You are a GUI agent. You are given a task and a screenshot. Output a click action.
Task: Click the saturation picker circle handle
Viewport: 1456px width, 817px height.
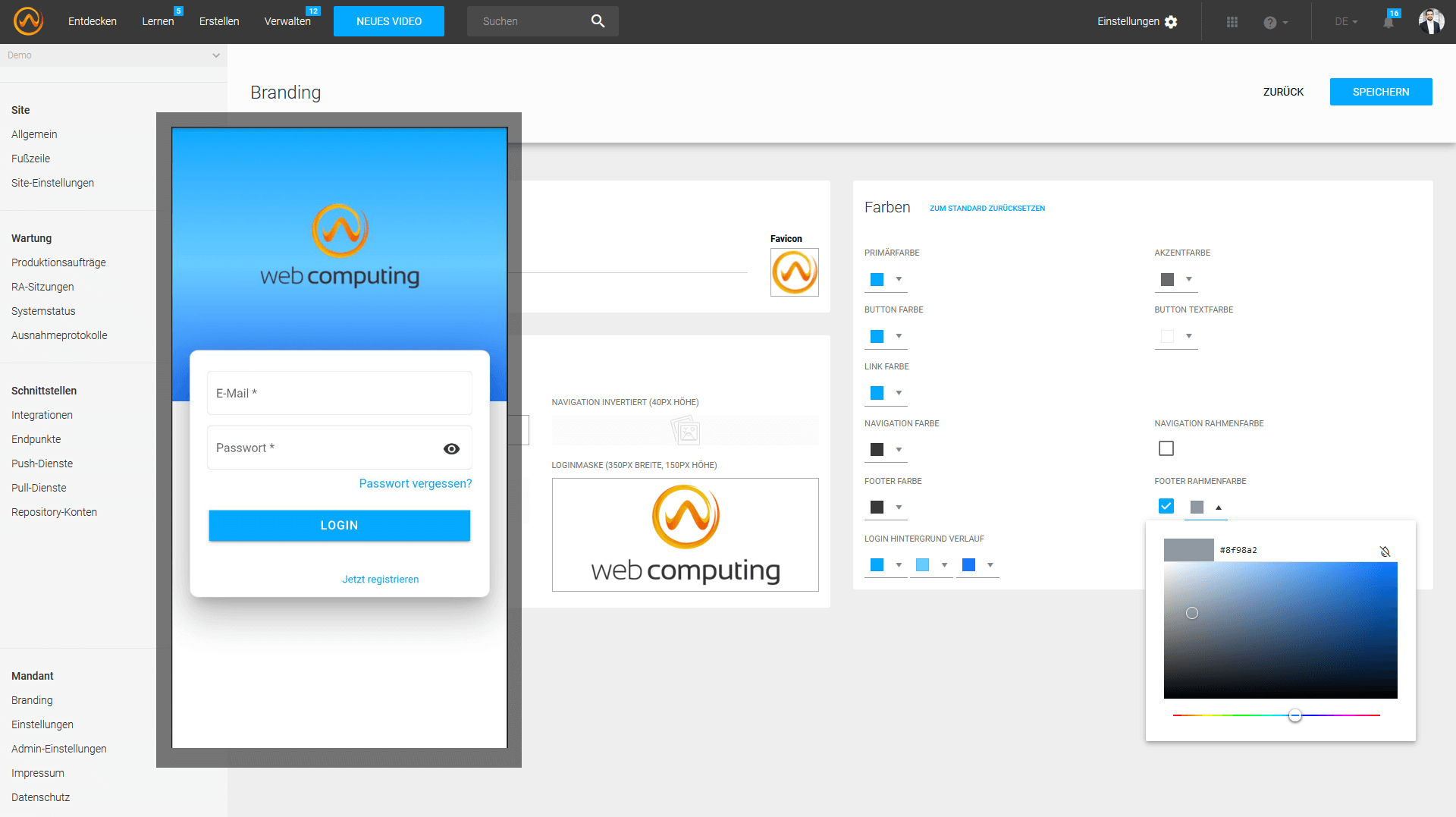point(1192,613)
